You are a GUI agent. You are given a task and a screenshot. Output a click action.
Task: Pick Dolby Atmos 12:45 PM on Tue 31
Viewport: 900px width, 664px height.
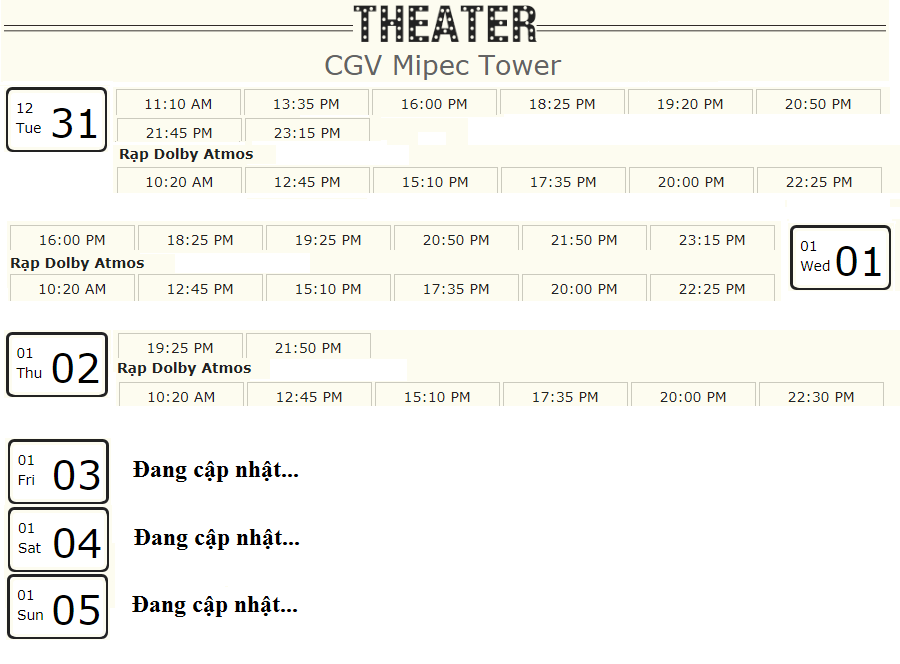coord(308,181)
